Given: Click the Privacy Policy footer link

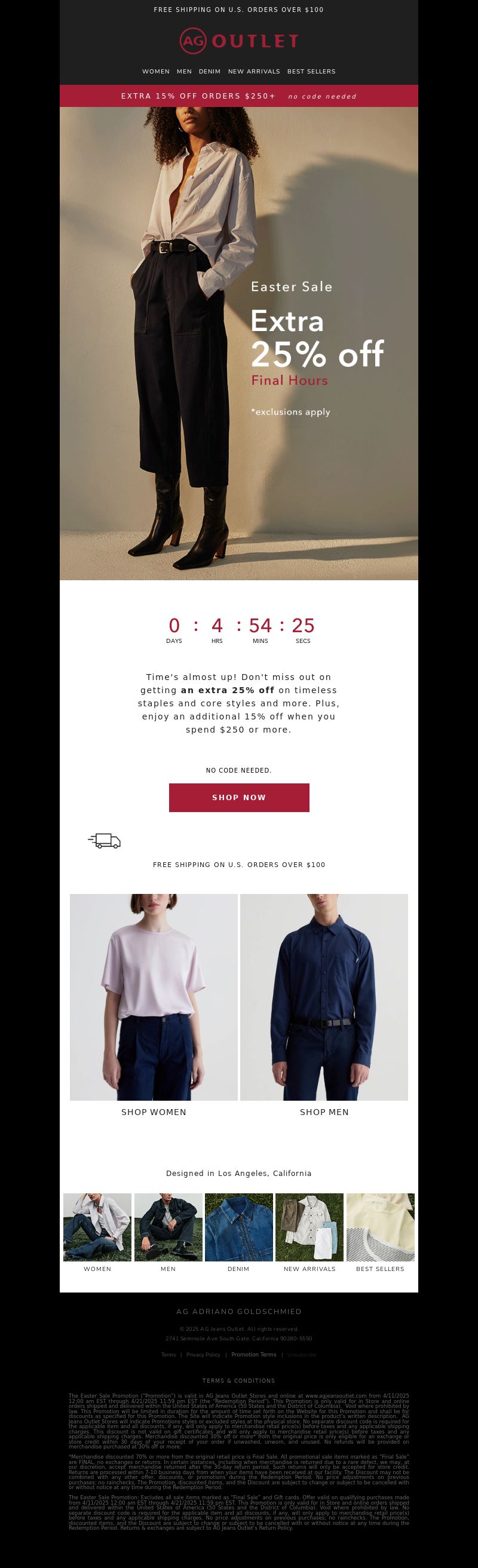Looking at the screenshot, I should click(x=203, y=1355).
